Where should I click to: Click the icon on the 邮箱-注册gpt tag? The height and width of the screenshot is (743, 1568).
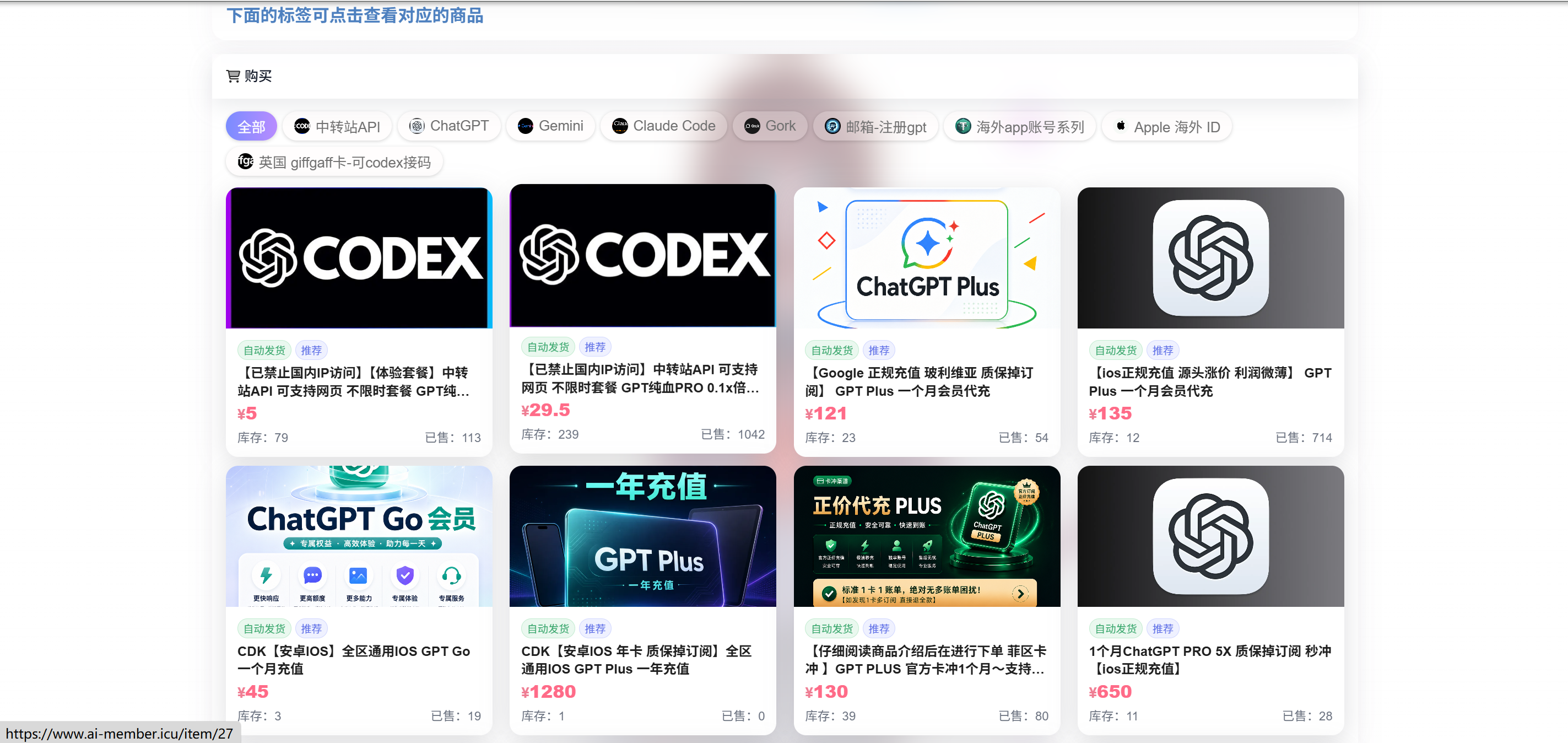(x=832, y=126)
